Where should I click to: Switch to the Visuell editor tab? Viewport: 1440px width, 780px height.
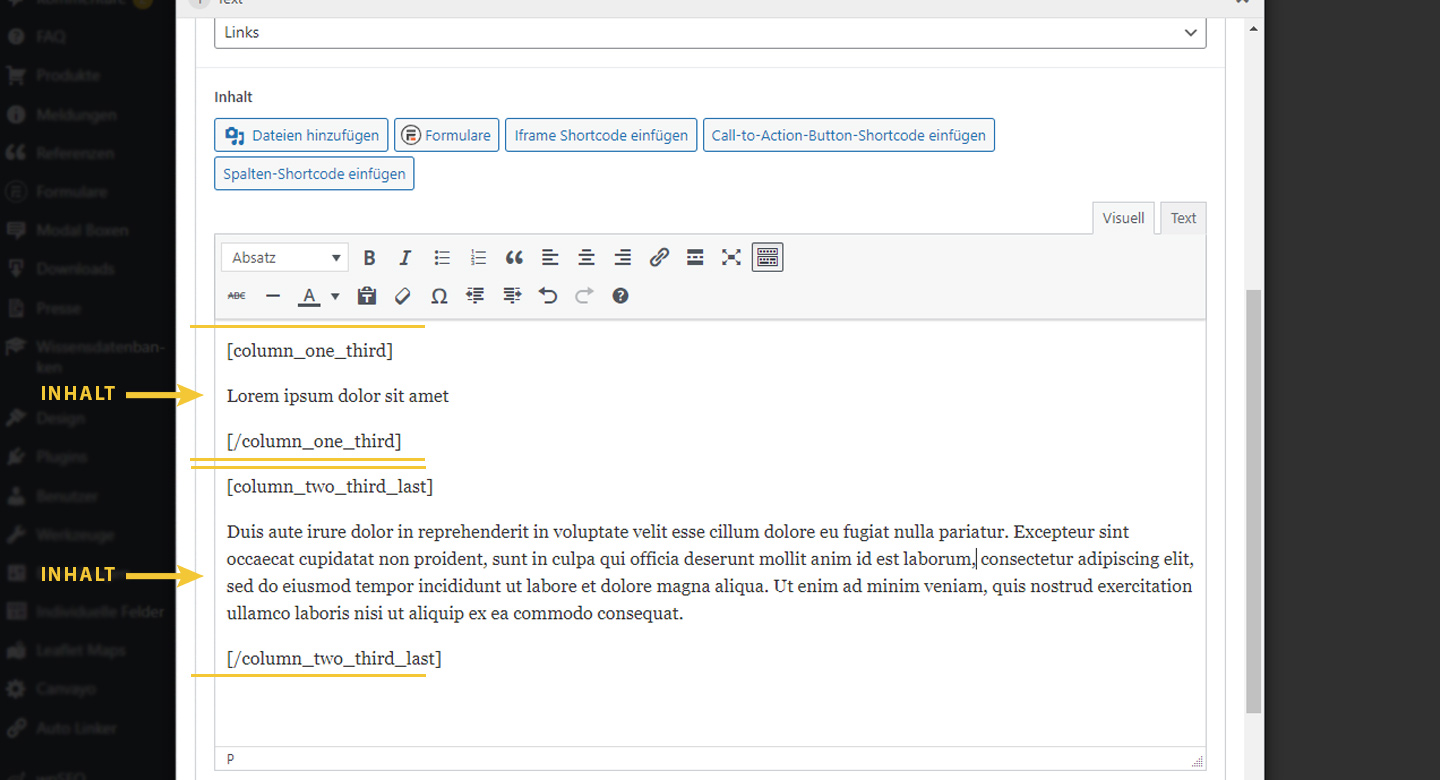pos(1123,218)
